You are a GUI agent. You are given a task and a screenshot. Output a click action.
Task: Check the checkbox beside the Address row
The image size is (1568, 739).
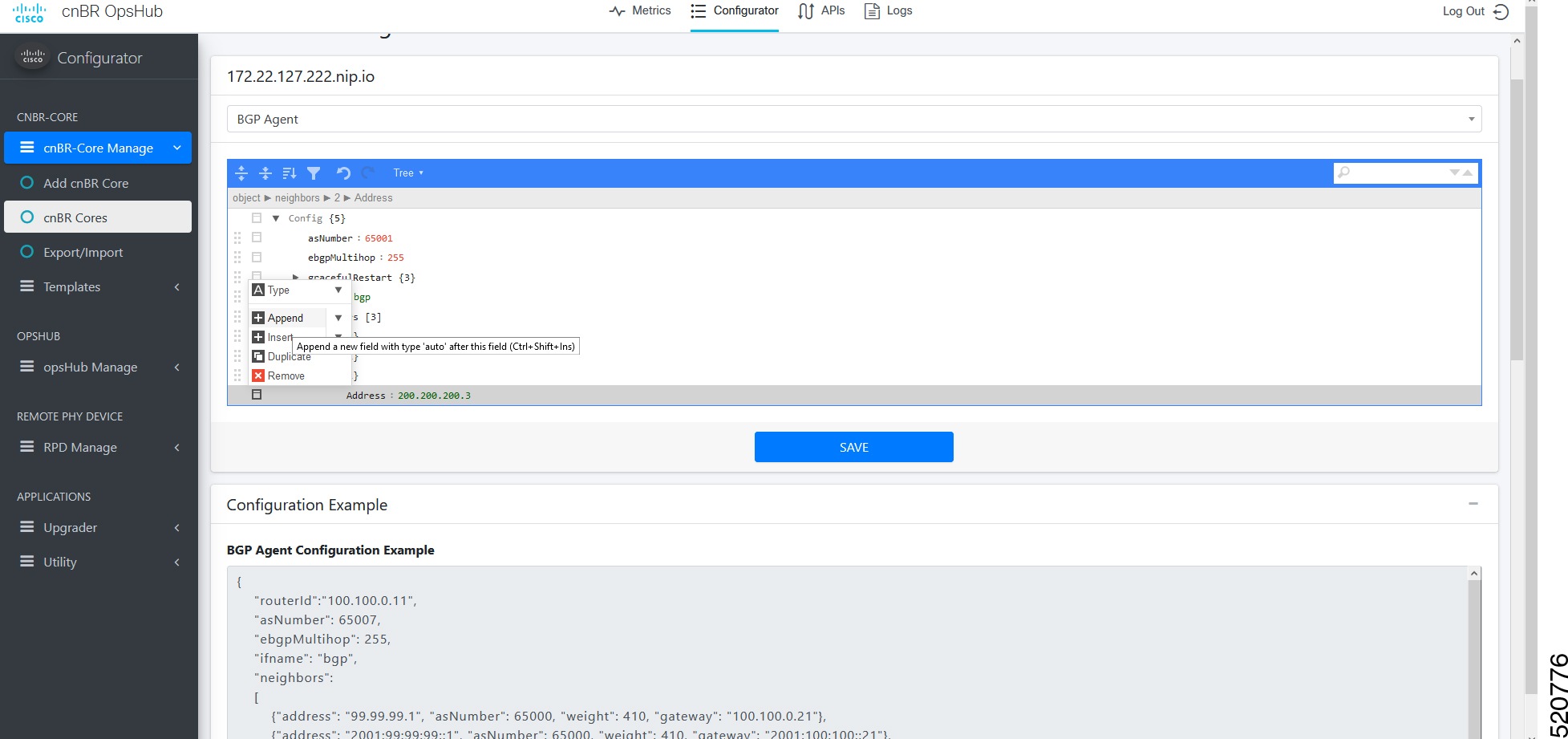tap(257, 393)
